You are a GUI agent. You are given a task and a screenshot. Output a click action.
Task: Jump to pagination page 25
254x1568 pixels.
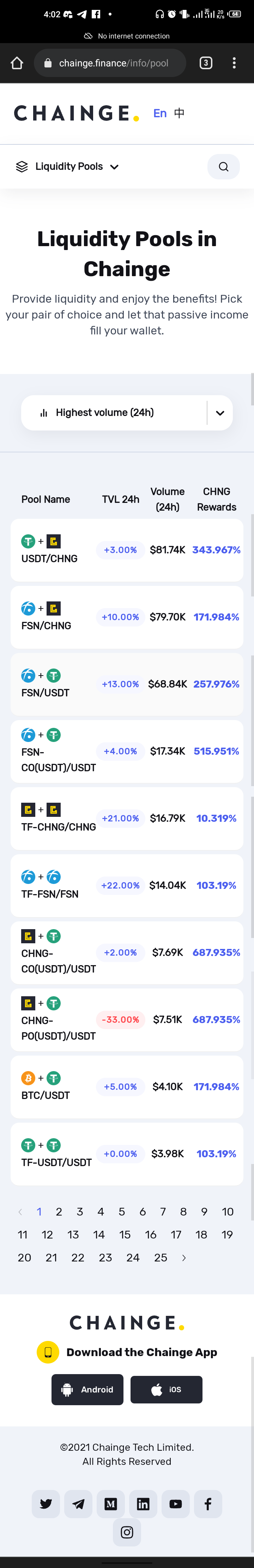[x=161, y=1258]
